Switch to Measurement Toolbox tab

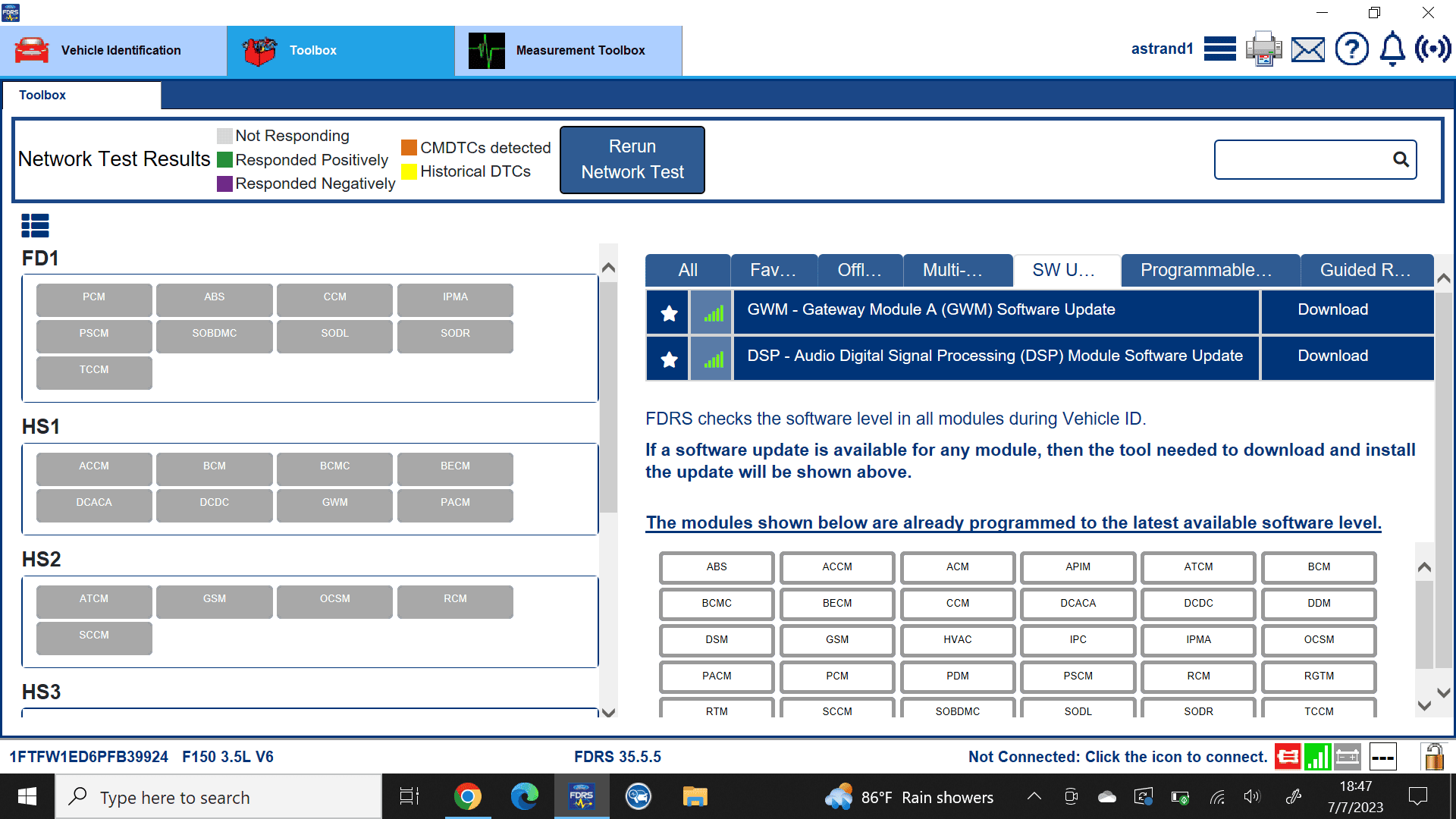coord(568,51)
